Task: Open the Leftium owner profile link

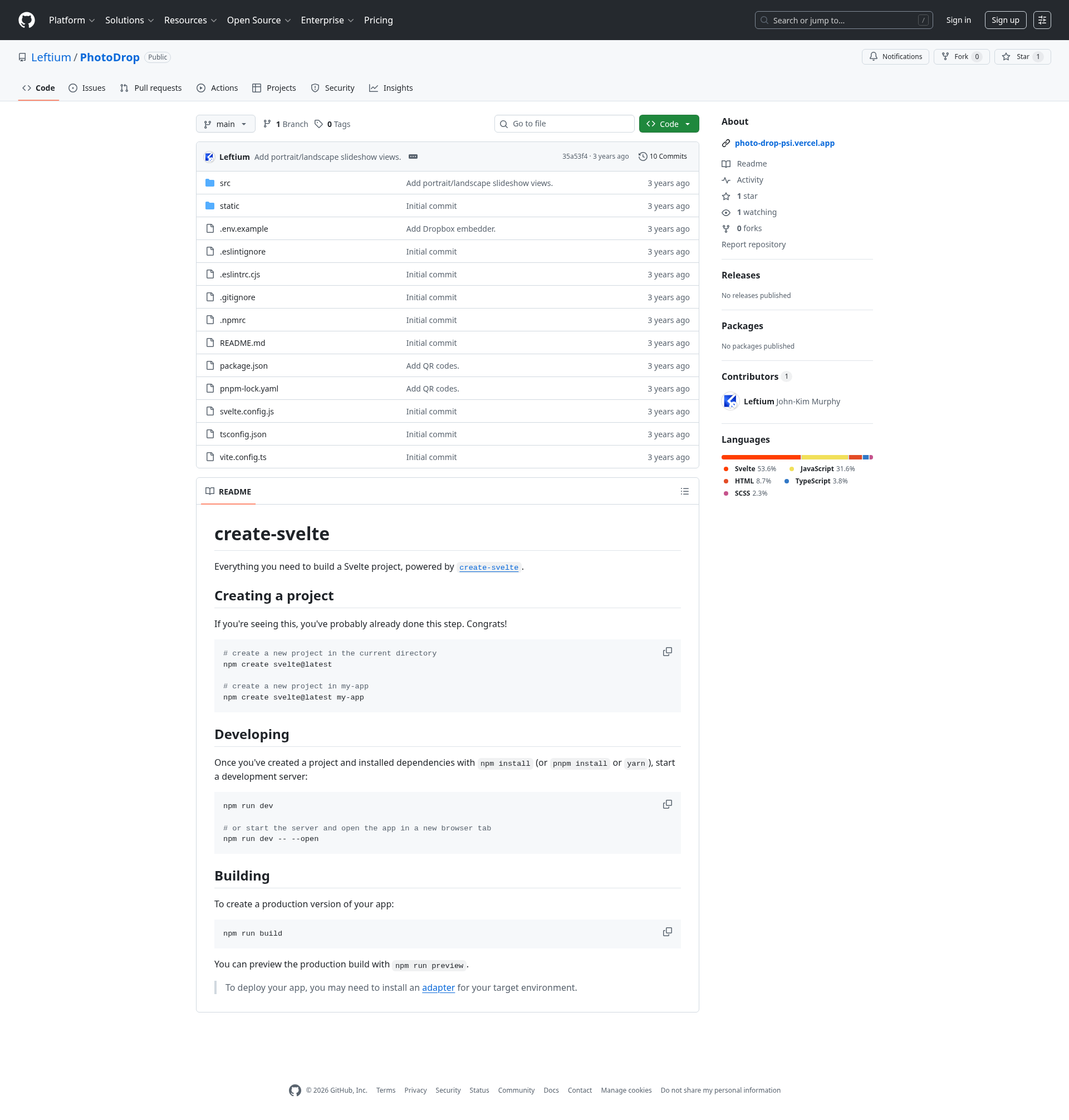Action: tap(51, 57)
